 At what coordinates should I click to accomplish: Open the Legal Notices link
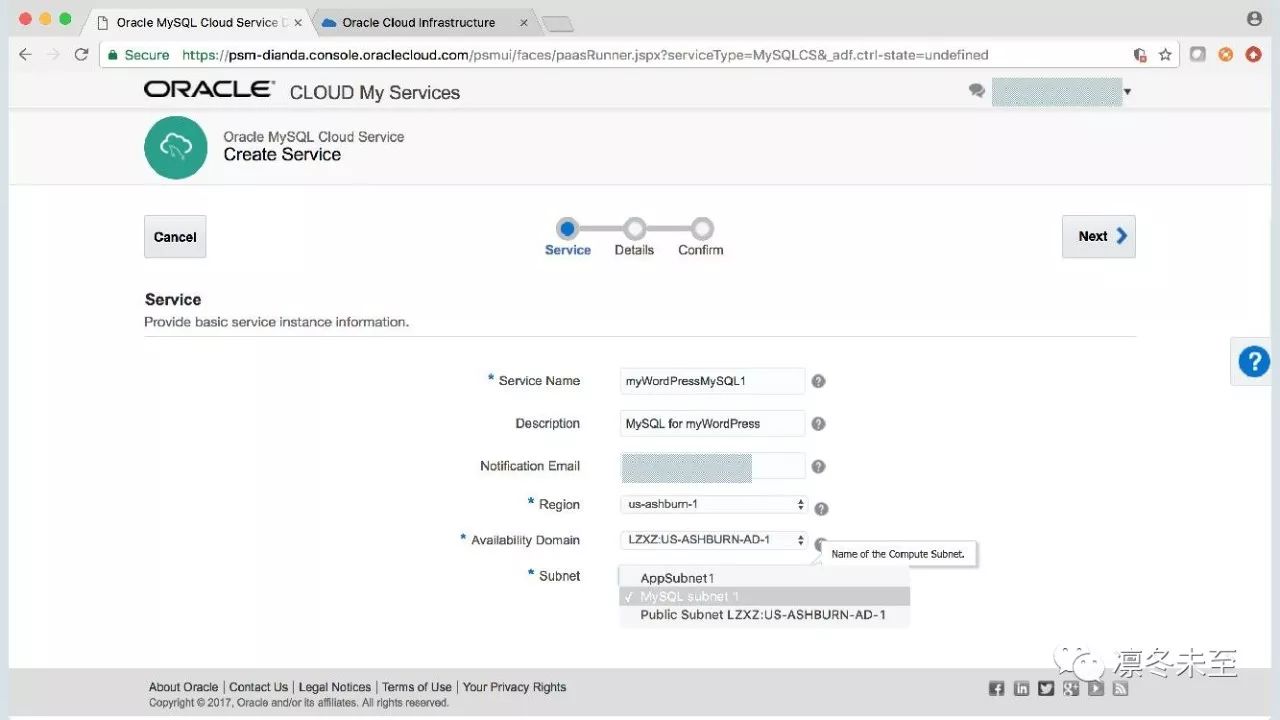(335, 687)
